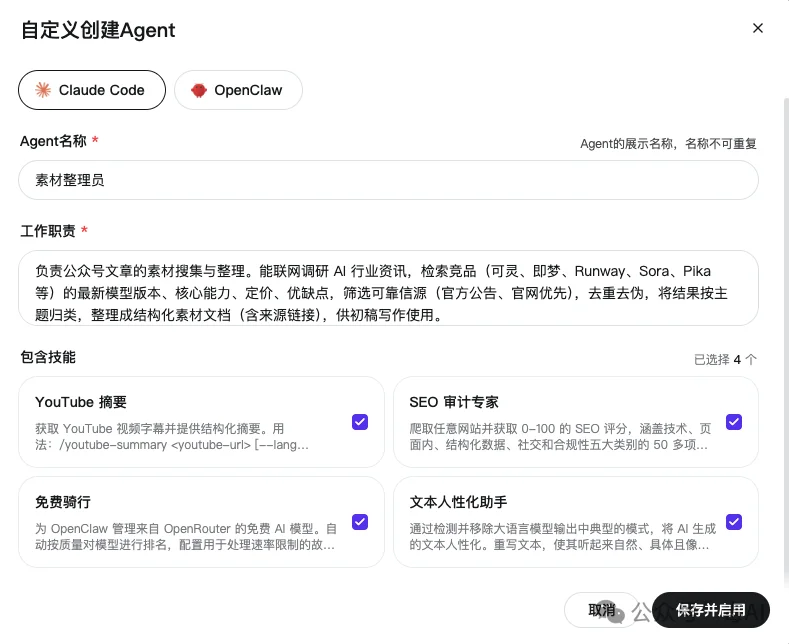Click the SEO 审计专家 description text
The width and height of the screenshot is (789, 644).
pyautogui.click(x=560, y=437)
